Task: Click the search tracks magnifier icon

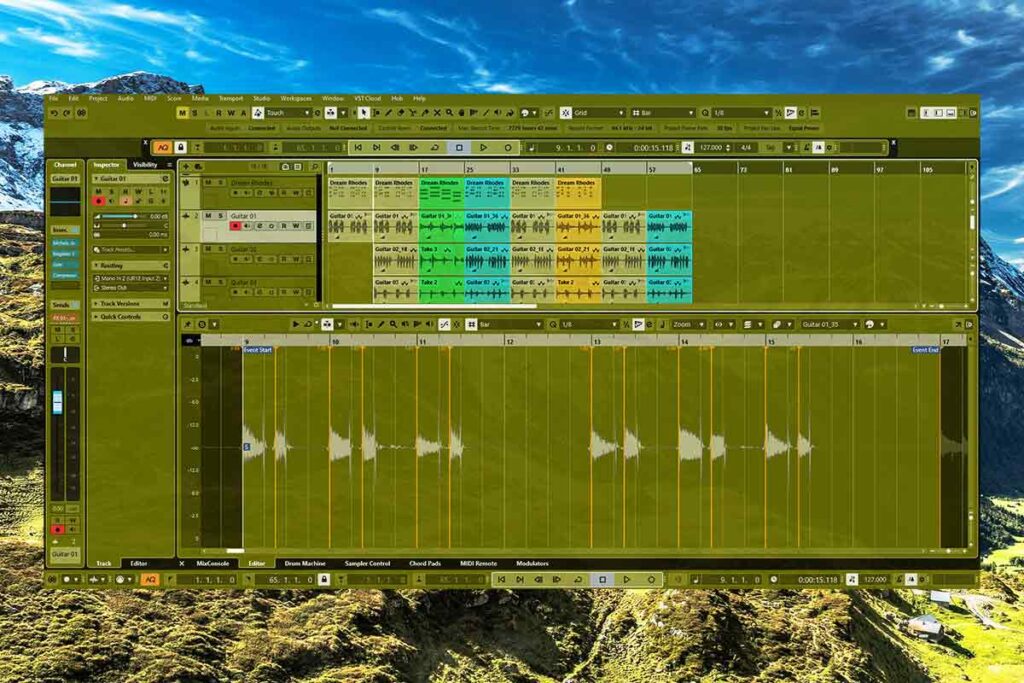Action: (x=314, y=167)
